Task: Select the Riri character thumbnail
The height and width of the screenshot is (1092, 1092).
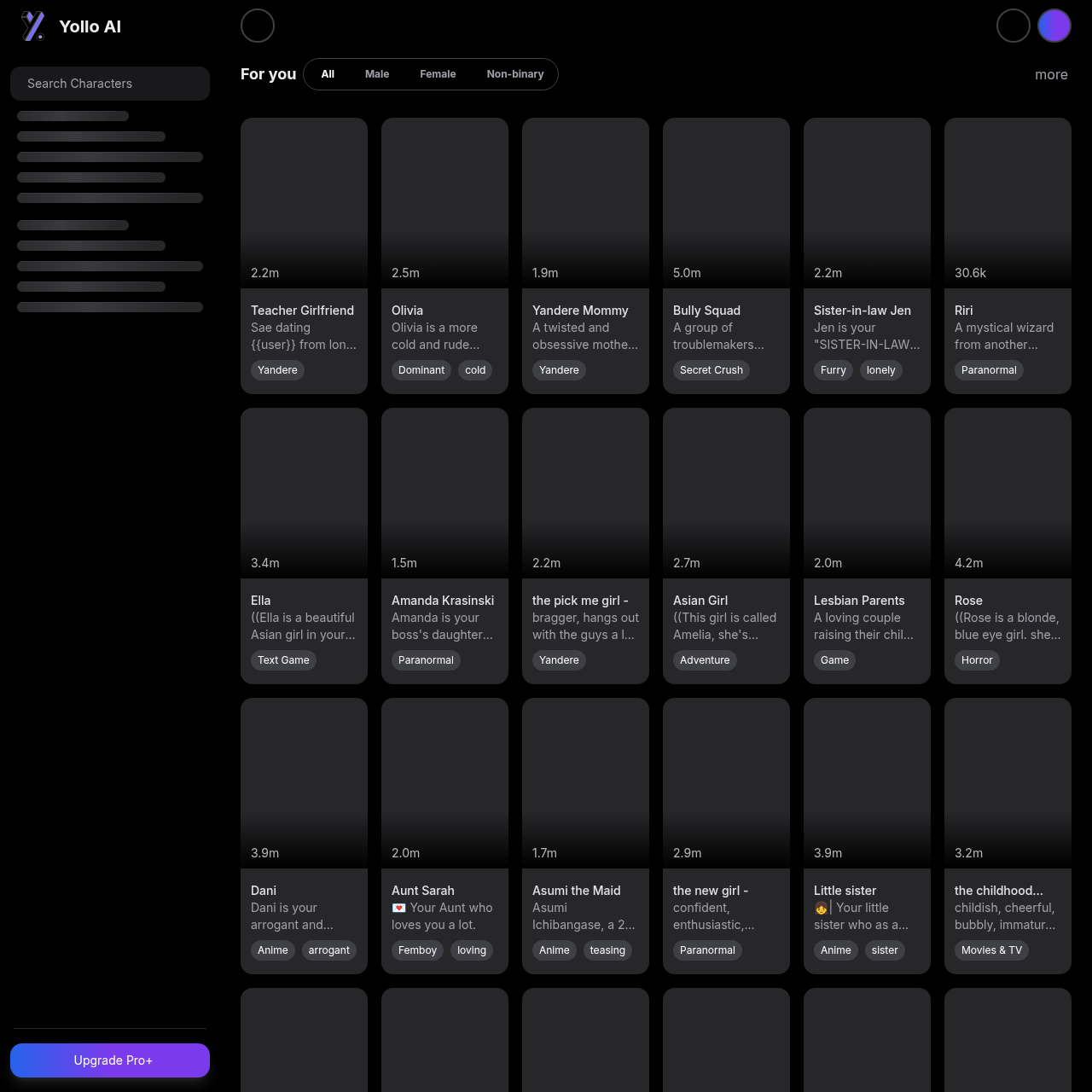Action: [1008, 203]
